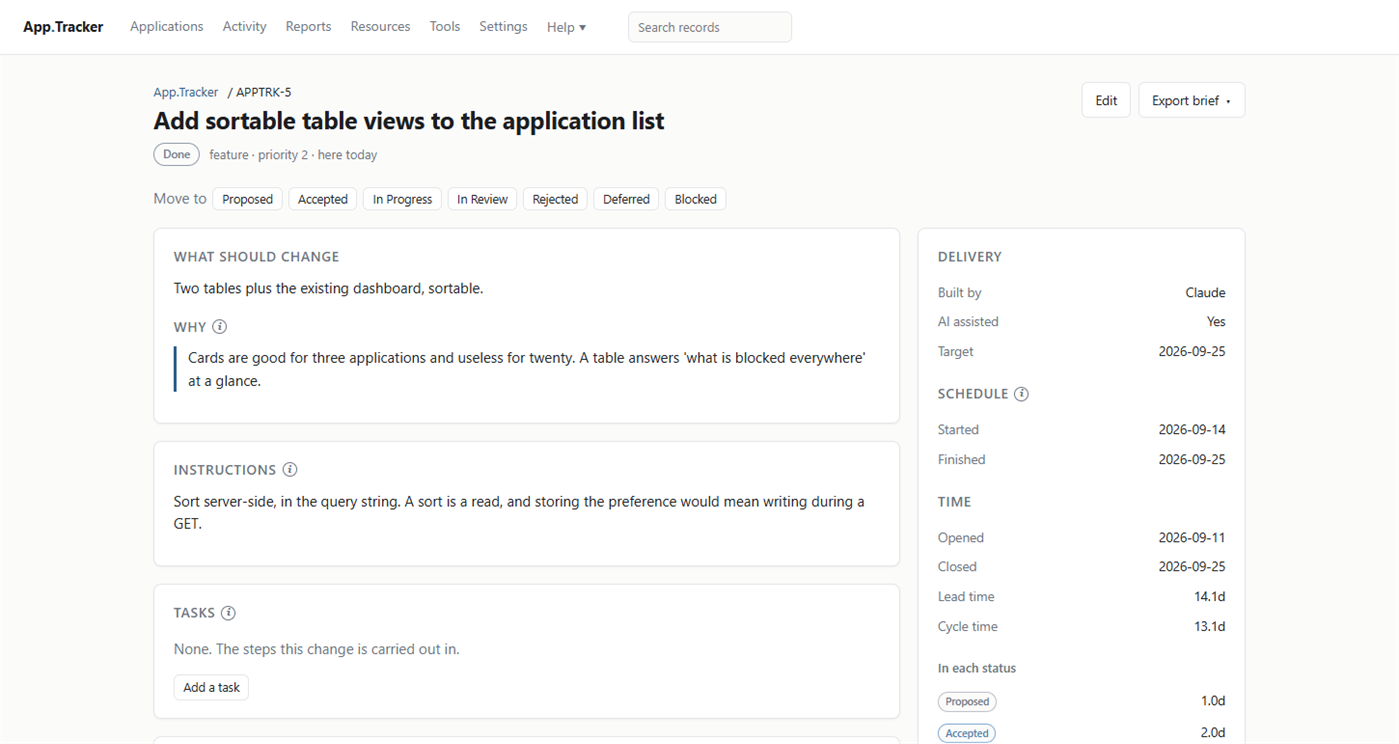Click the TIME section heading
This screenshot has height=744, width=1399.
pos(954,502)
